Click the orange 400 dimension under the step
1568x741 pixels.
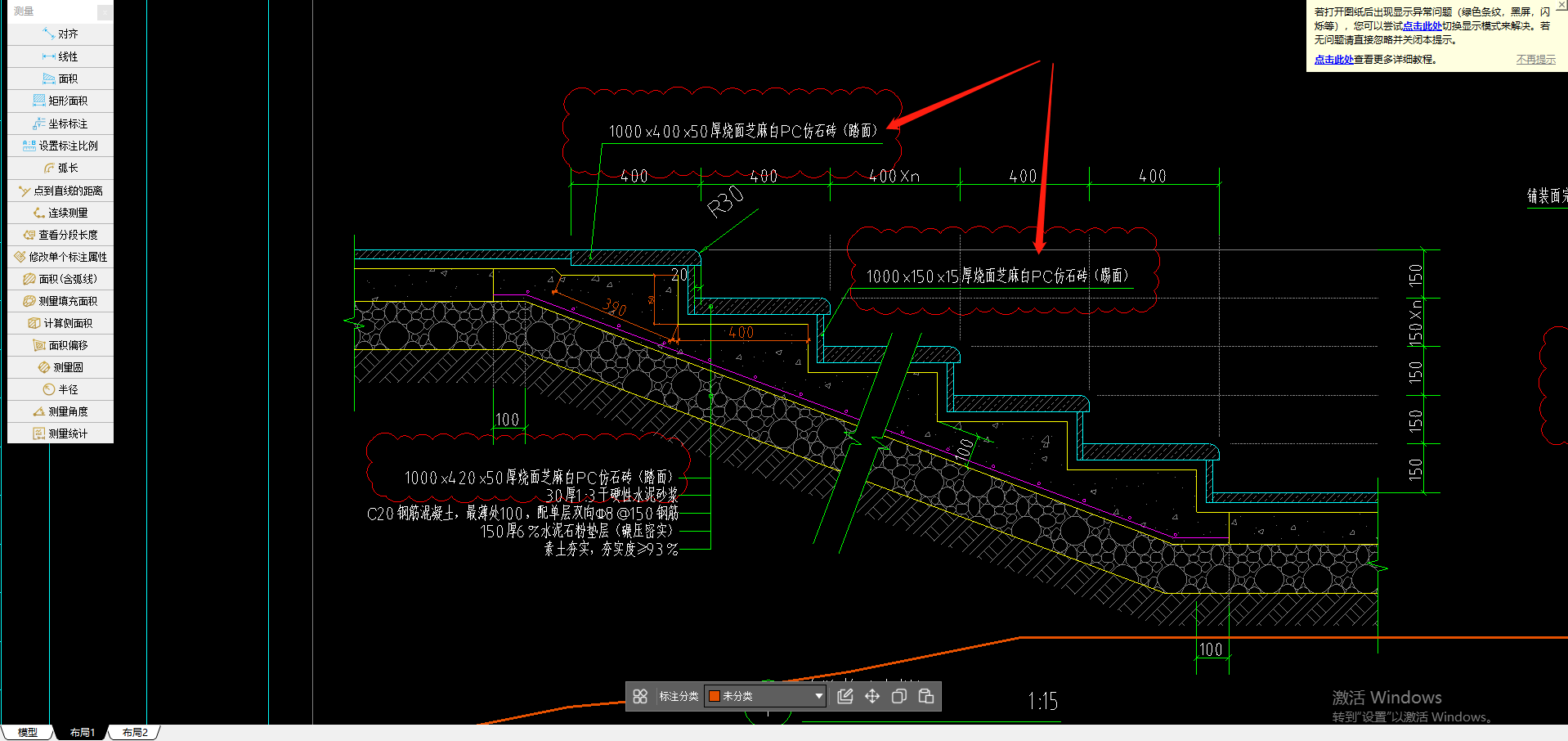point(741,333)
